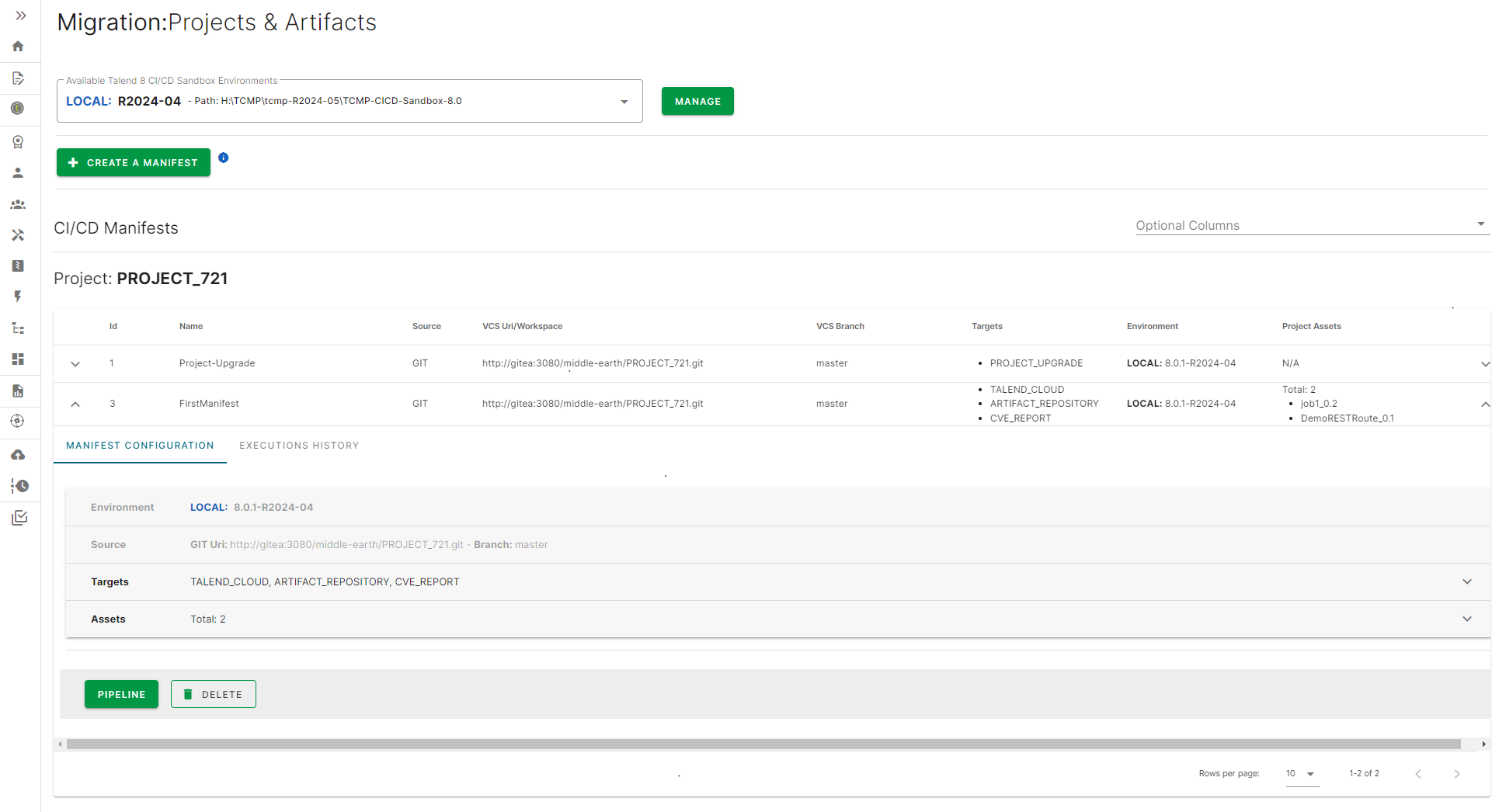Open the Sandbox Environments dropdown
Screen dimensions: 1499x812
(x=624, y=101)
